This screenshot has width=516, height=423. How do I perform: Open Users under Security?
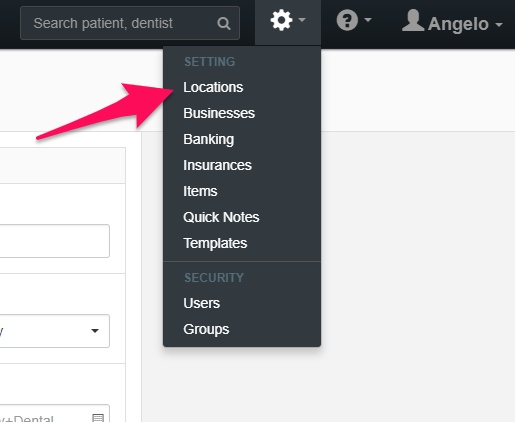tap(201, 303)
